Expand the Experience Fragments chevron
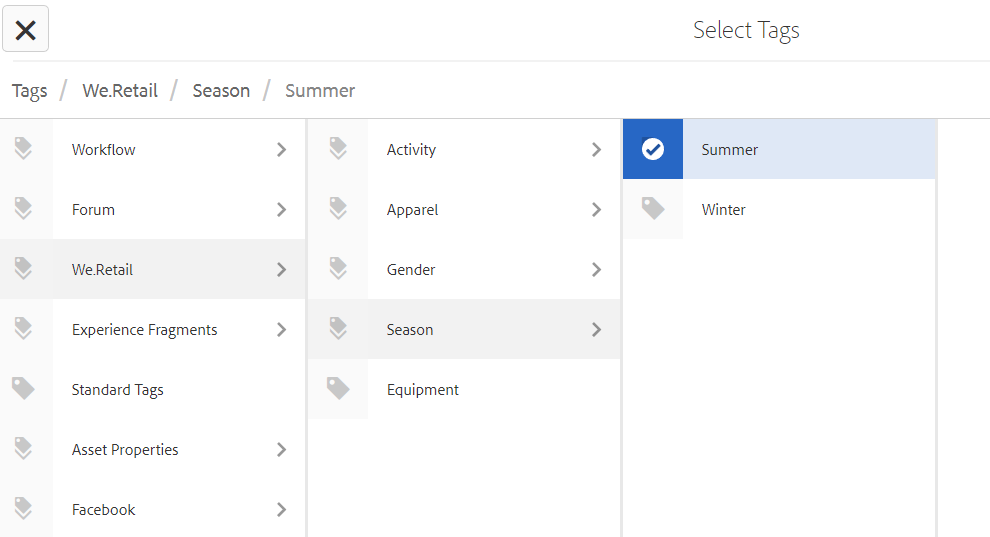The image size is (990, 537). [x=281, y=329]
